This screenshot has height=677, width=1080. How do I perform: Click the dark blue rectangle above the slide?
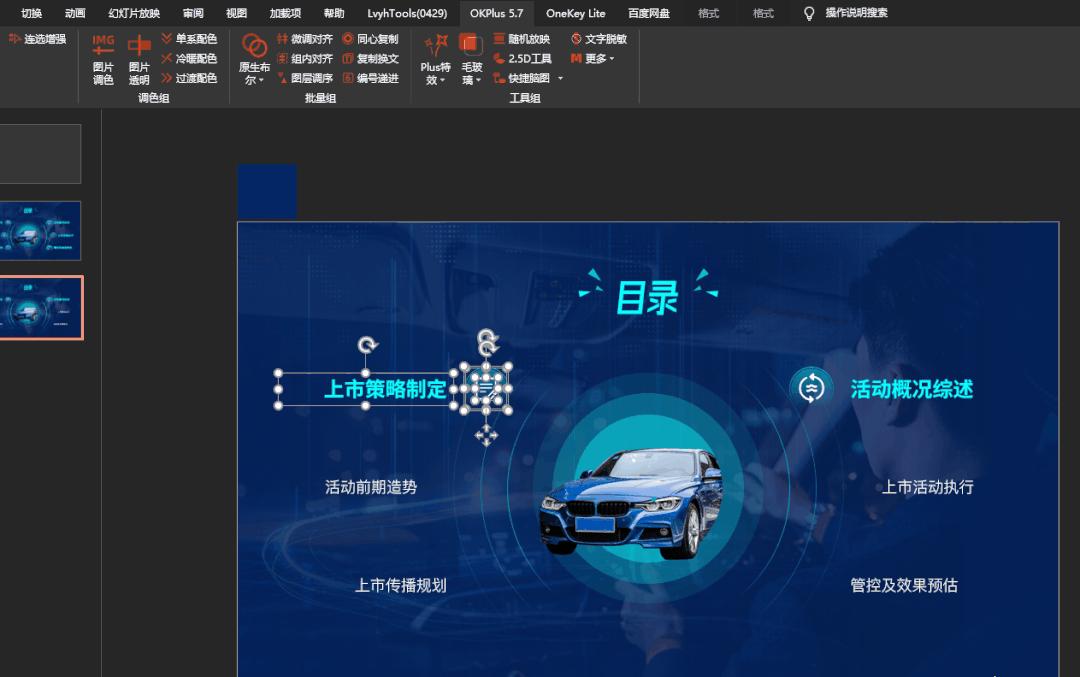pyautogui.click(x=266, y=190)
